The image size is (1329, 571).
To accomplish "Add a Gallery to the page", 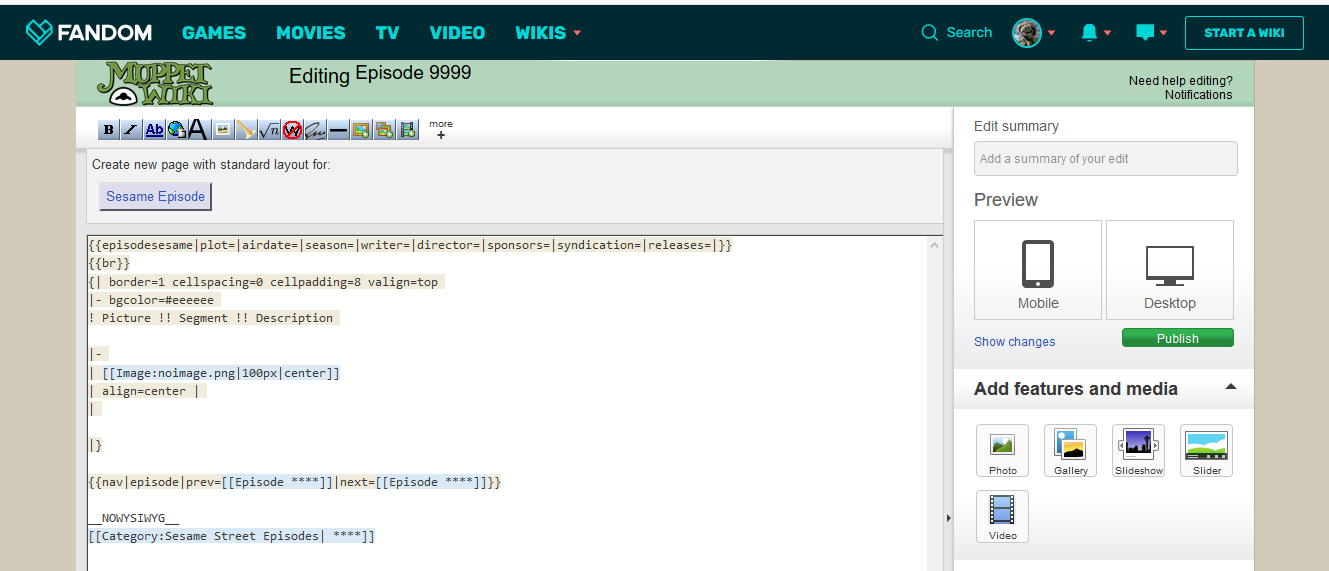I will point(1070,451).
